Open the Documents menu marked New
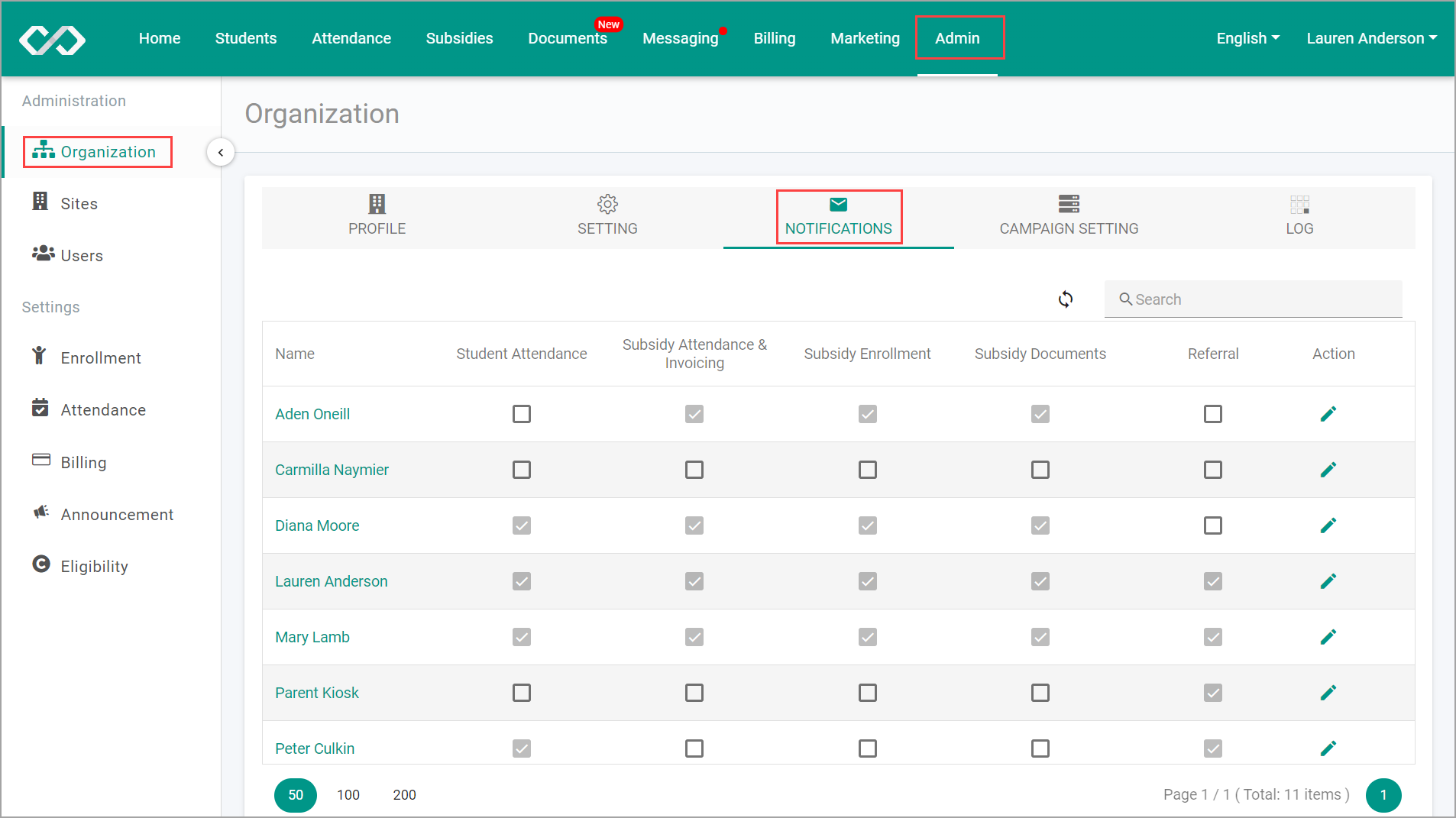Viewport: 1456px width, 818px height. click(568, 38)
